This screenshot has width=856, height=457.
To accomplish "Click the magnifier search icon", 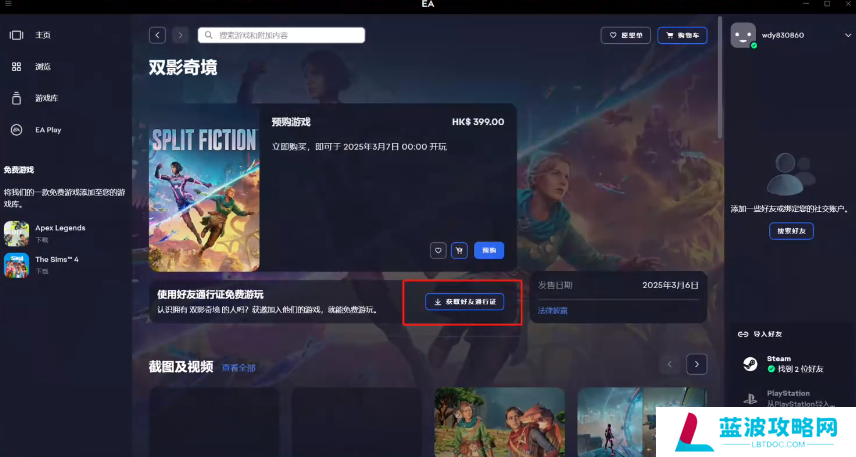I will tap(209, 35).
